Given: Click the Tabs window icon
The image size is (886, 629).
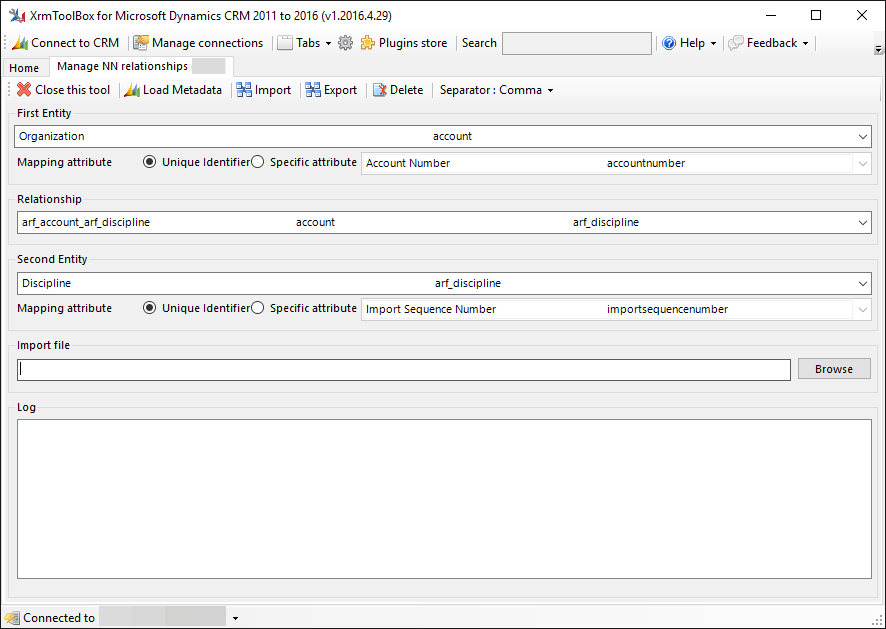Looking at the screenshot, I should pyautogui.click(x=285, y=43).
